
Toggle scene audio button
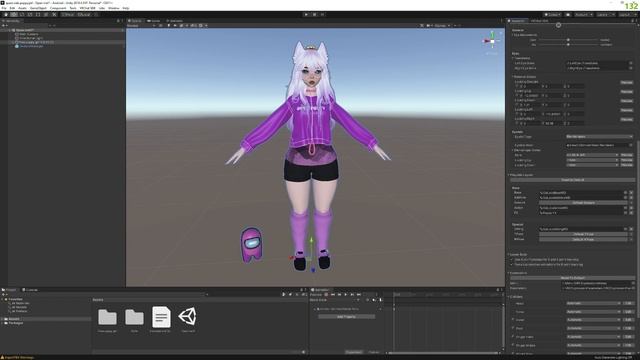coord(175,25)
